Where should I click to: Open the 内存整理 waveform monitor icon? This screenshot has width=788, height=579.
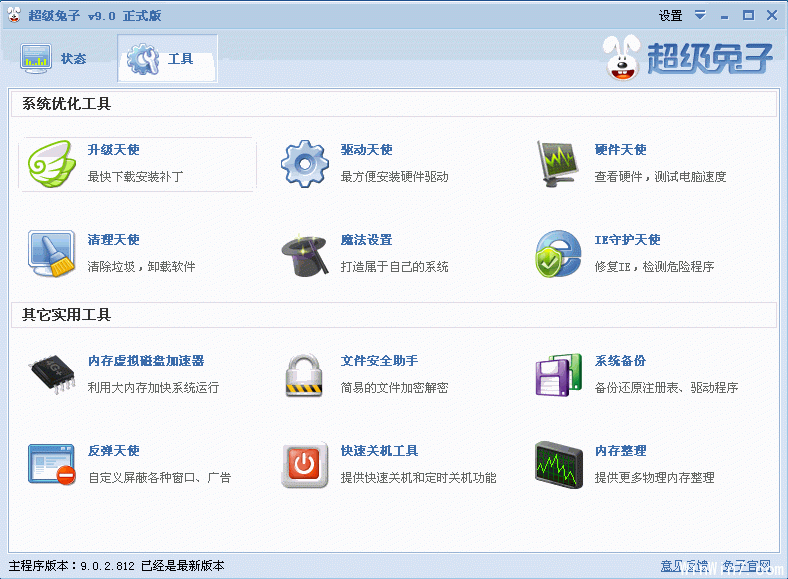tap(558, 465)
